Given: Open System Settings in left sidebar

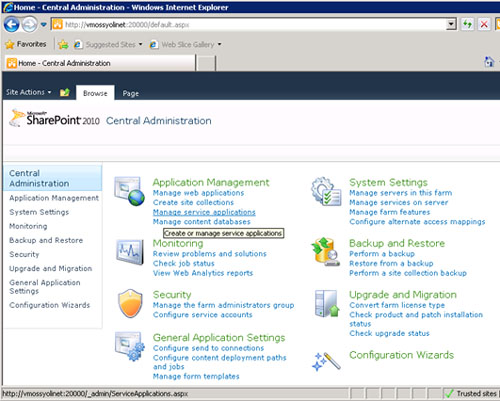Looking at the screenshot, I should click(39, 212).
